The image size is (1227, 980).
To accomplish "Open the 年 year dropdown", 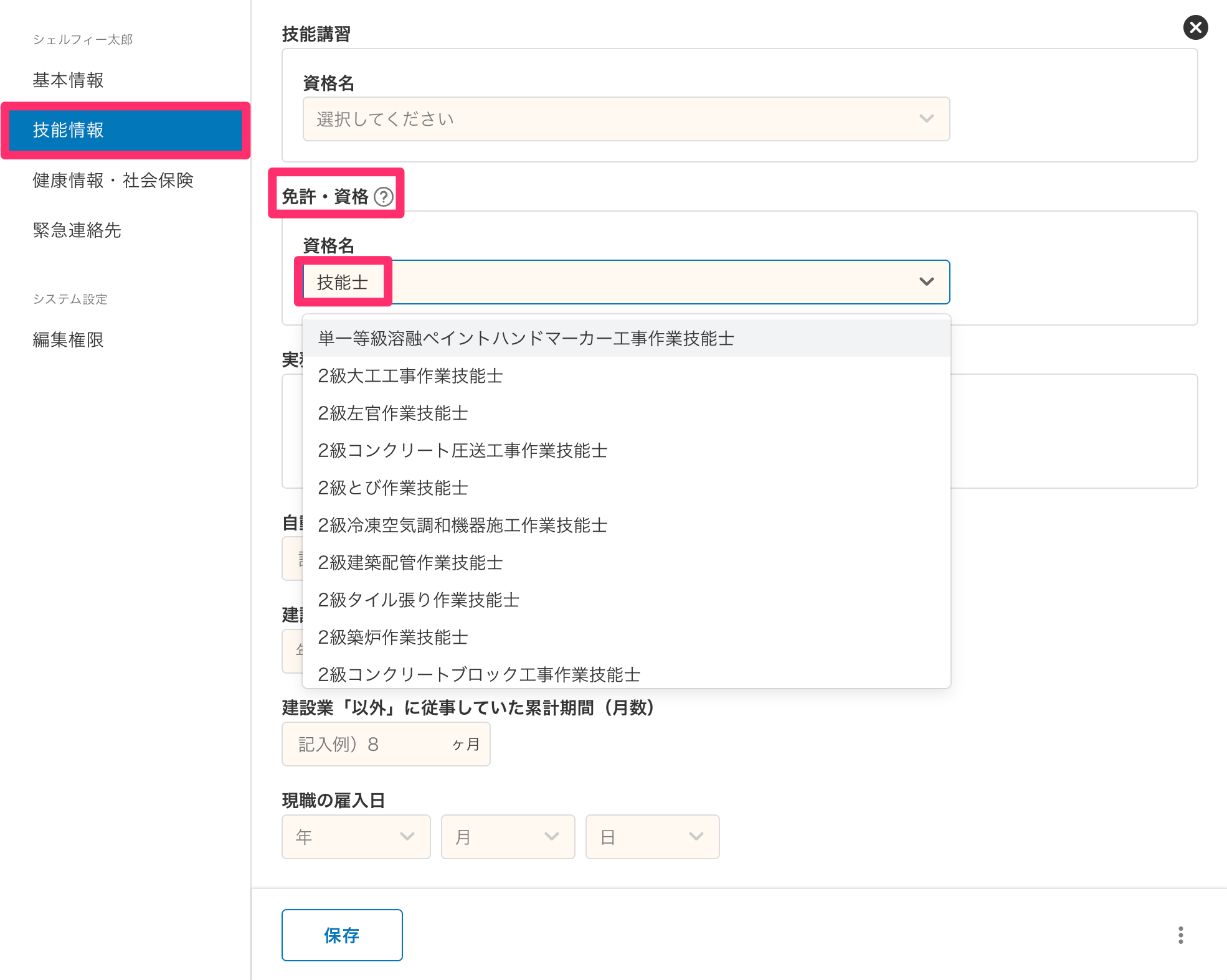I will click(356, 836).
